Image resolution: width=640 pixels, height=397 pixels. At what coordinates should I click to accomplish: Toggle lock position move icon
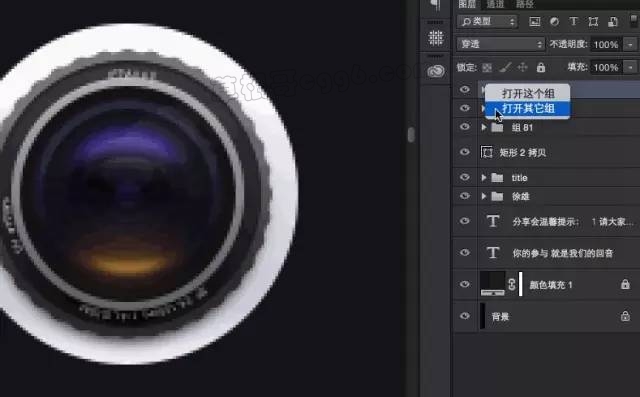pos(522,67)
